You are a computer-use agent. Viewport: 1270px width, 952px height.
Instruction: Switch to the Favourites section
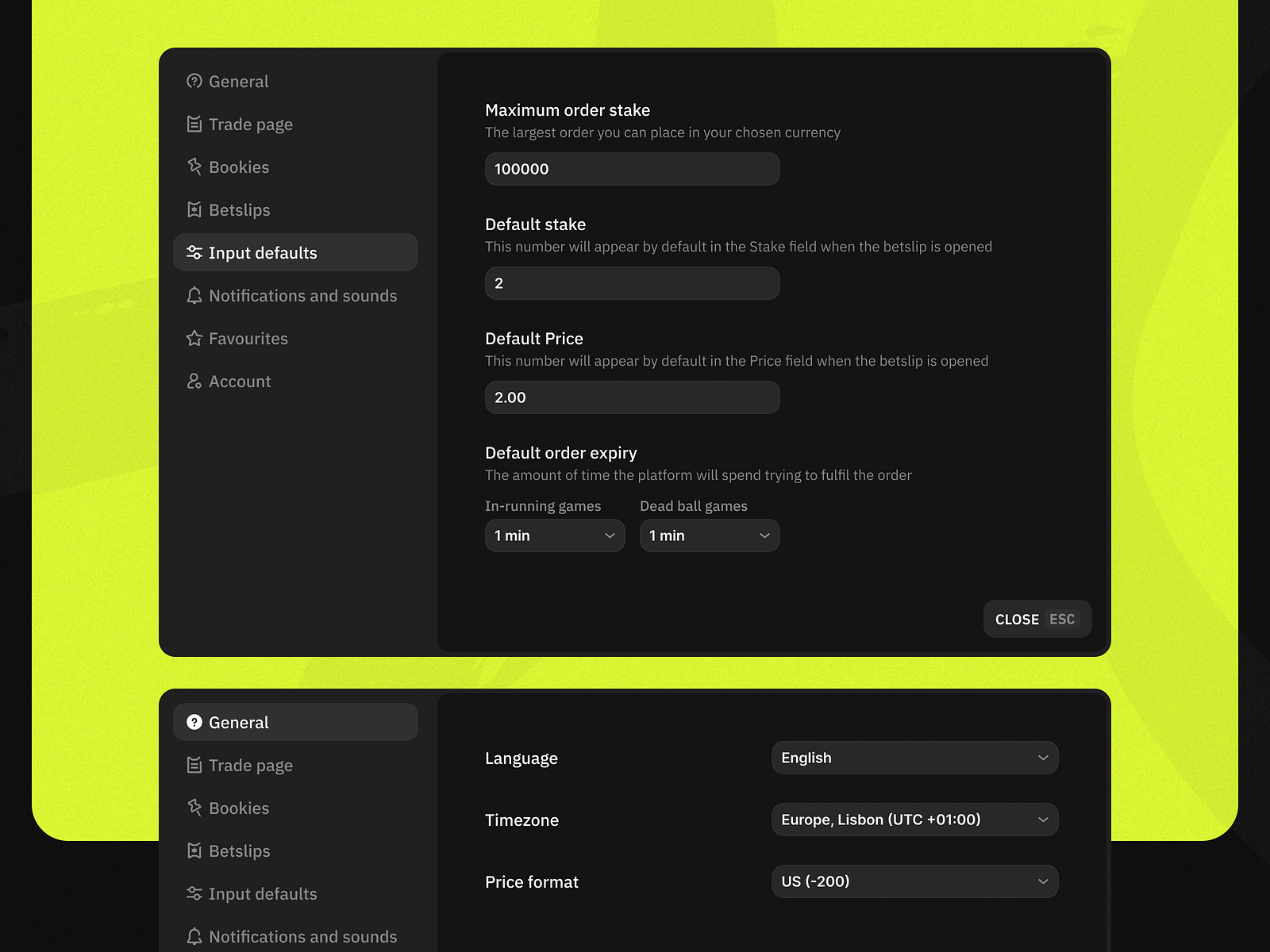[248, 338]
